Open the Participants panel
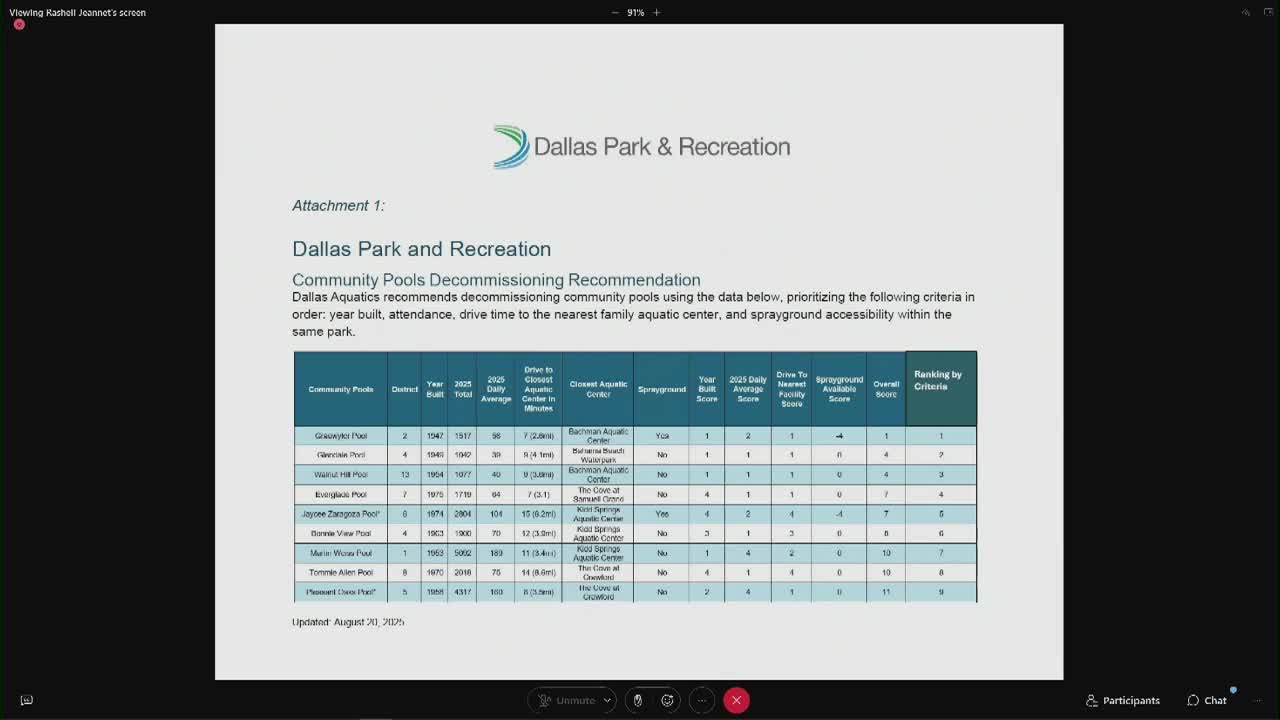The width and height of the screenshot is (1280, 720). tap(1123, 700)
